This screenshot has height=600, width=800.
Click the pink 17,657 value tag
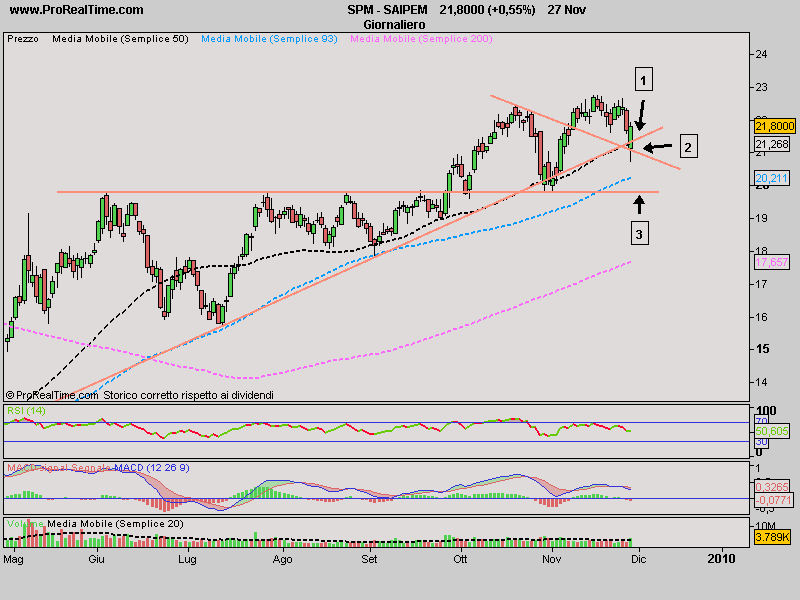pyautogui.click(x=772, y=262)
